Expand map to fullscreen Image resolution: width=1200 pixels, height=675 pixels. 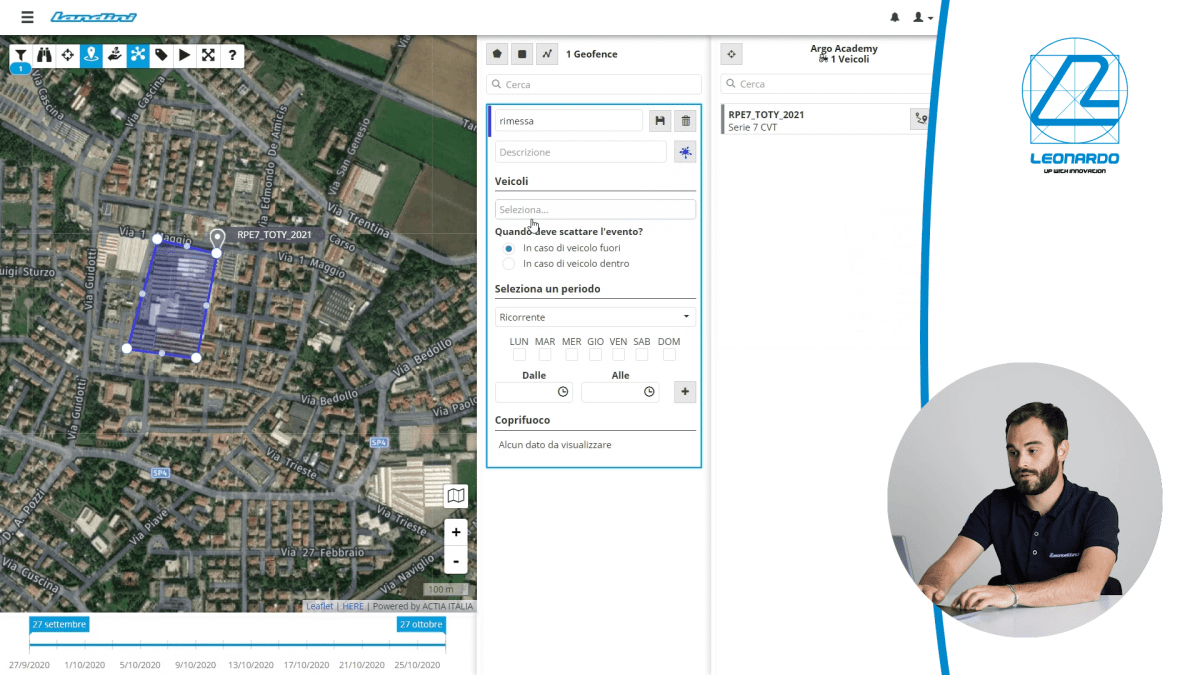click(x=208, y=55)
